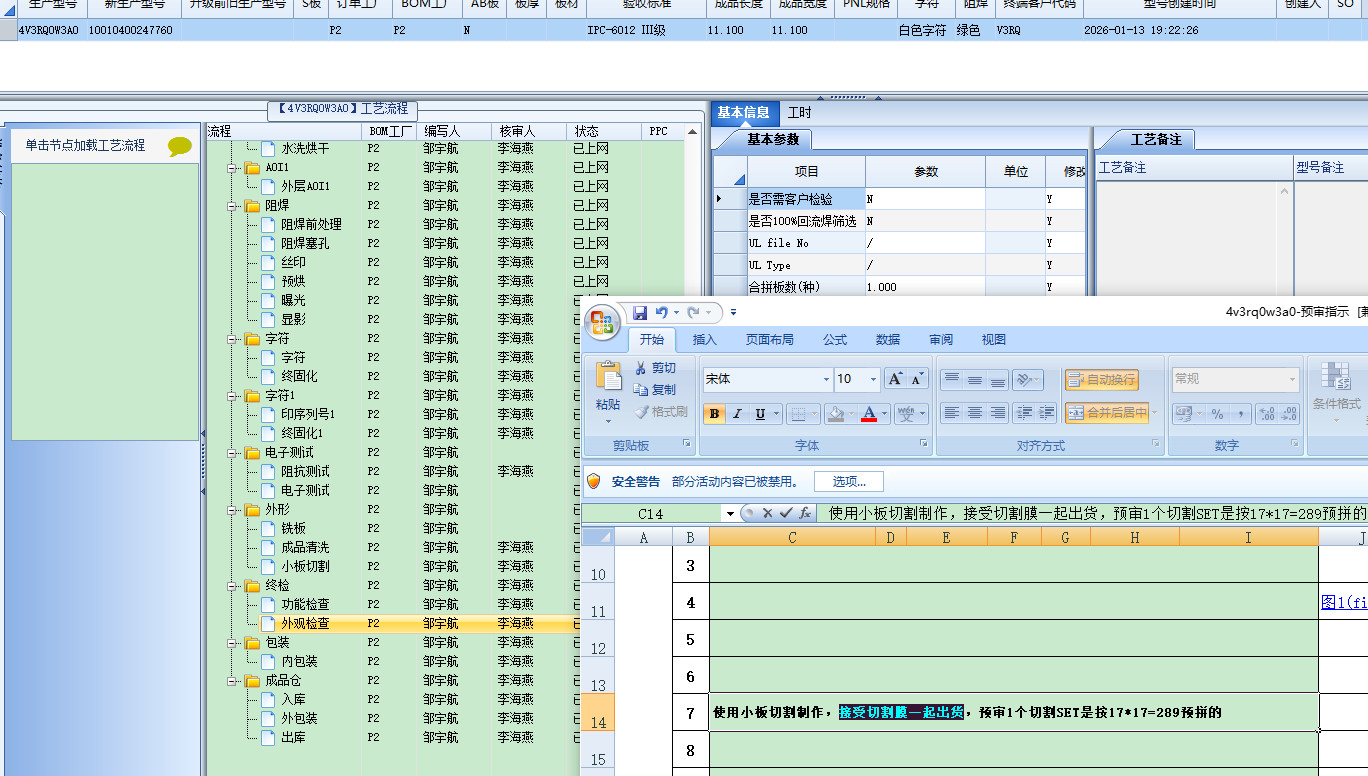Align cell text right
Screen dimensions: 1368x776
[x=997, y=413]
